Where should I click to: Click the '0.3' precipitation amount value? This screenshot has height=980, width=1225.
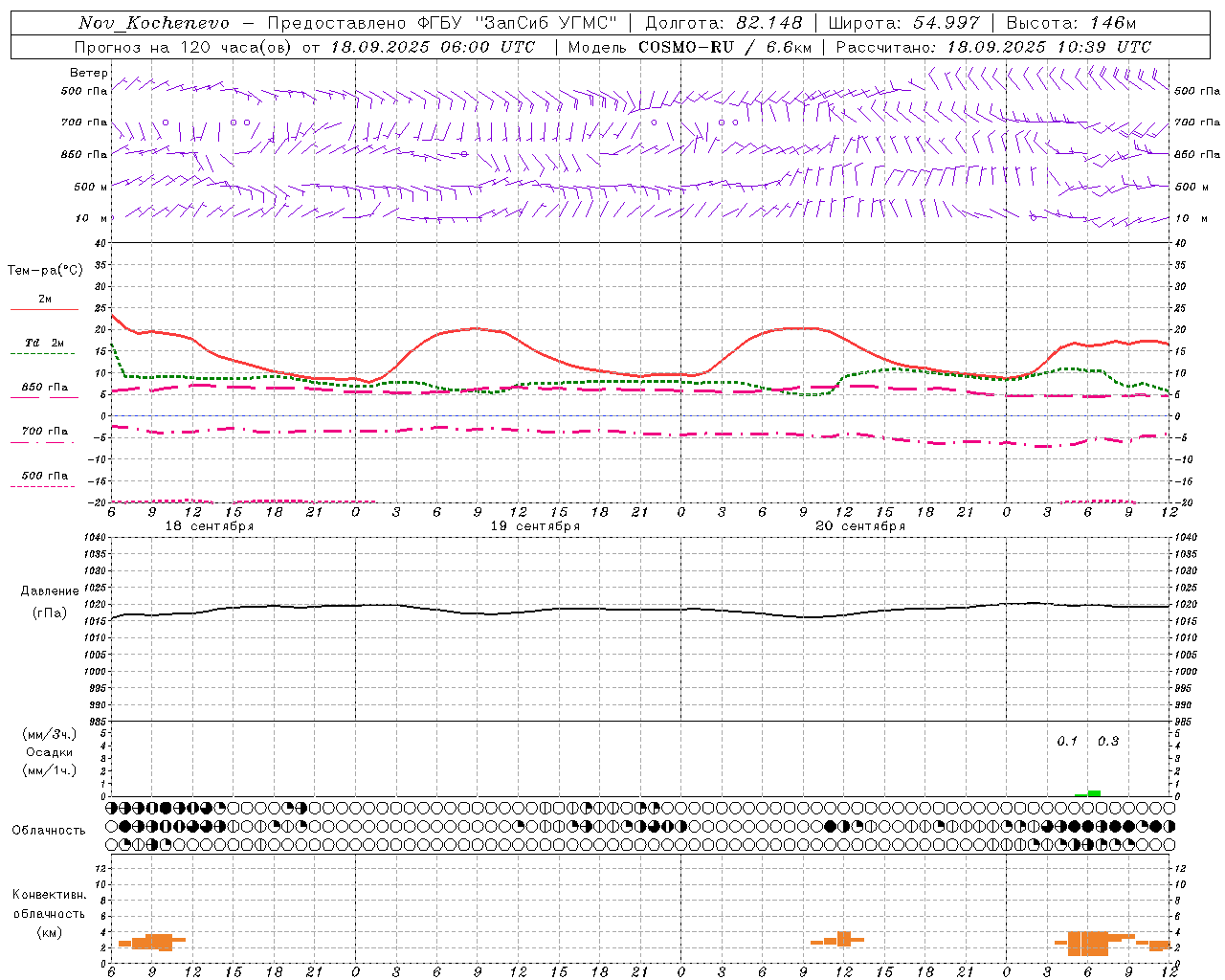point(1108,742)
